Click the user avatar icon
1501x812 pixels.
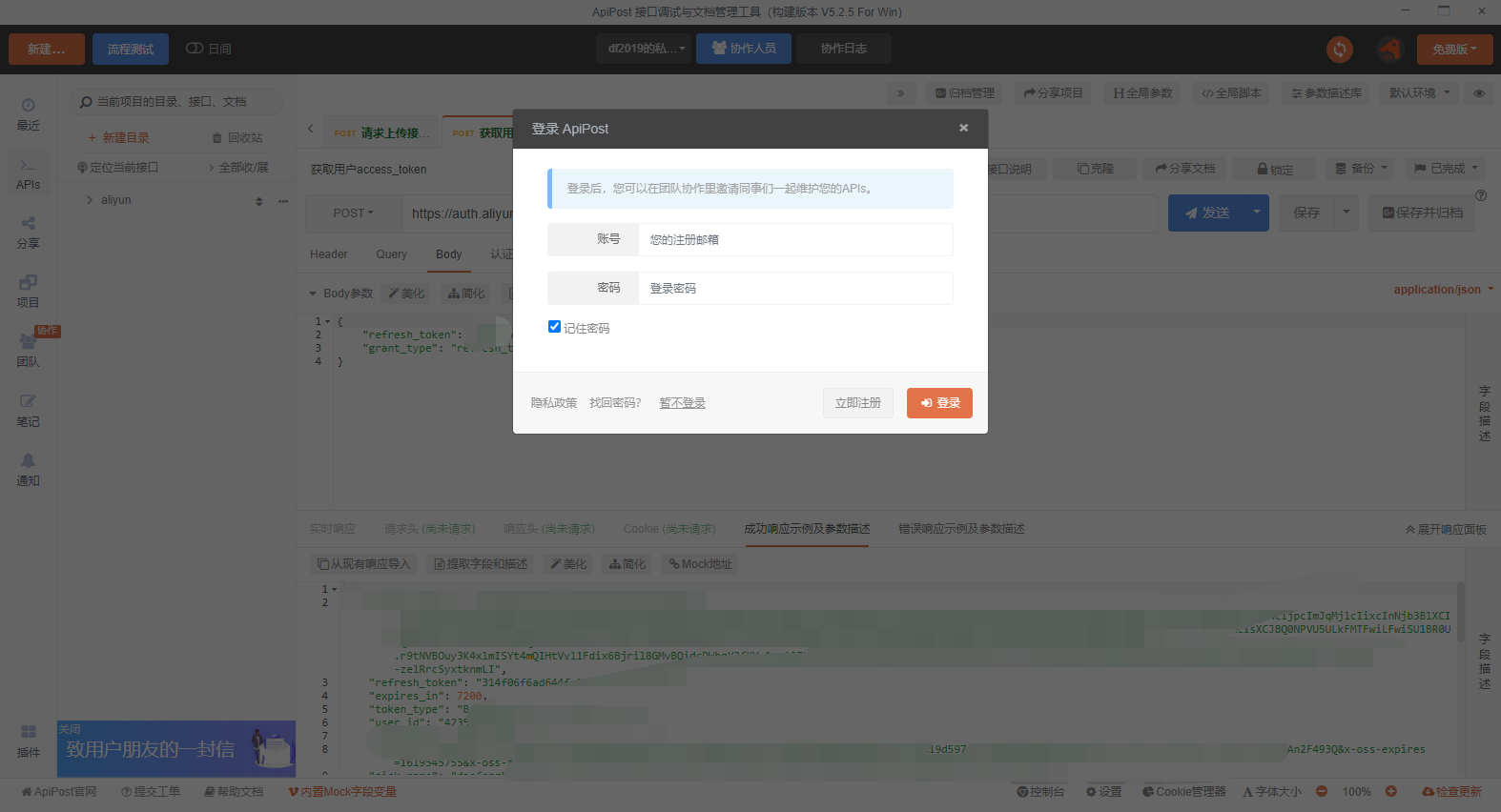(x=1389, y=49)
